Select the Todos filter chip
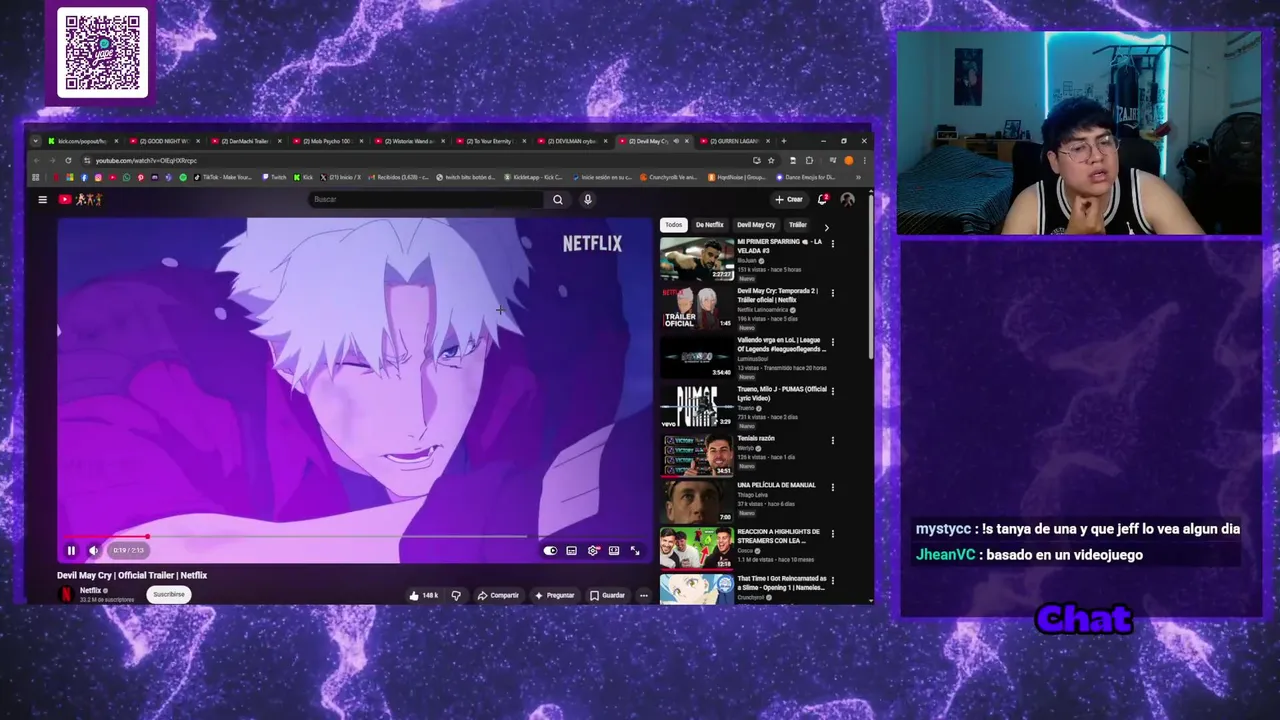 click(x=674, y=225)
